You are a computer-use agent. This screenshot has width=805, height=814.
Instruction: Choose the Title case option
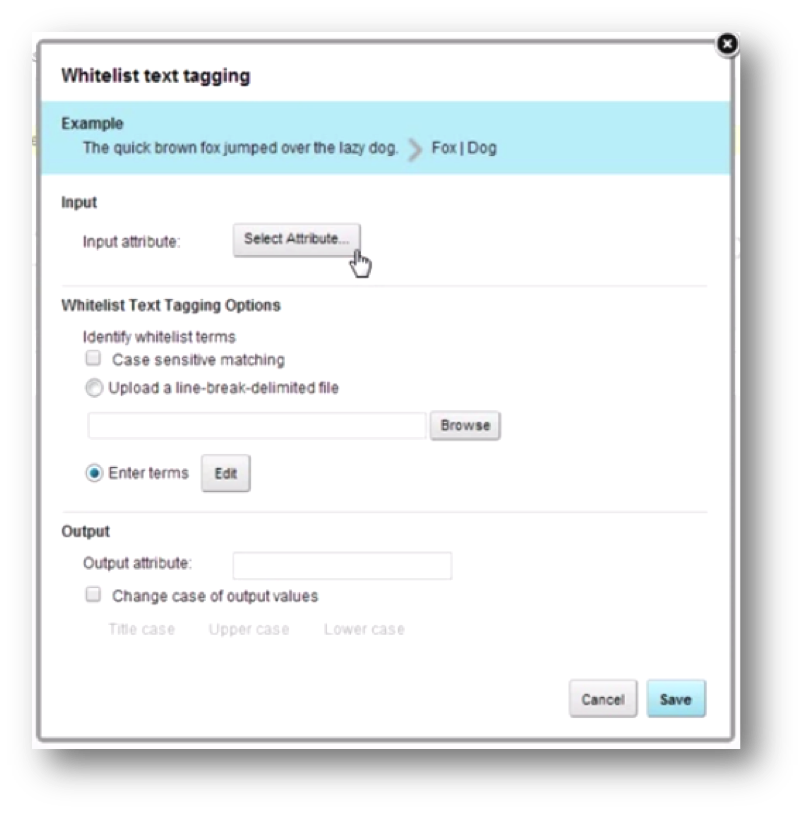click(x=141, y=629)
